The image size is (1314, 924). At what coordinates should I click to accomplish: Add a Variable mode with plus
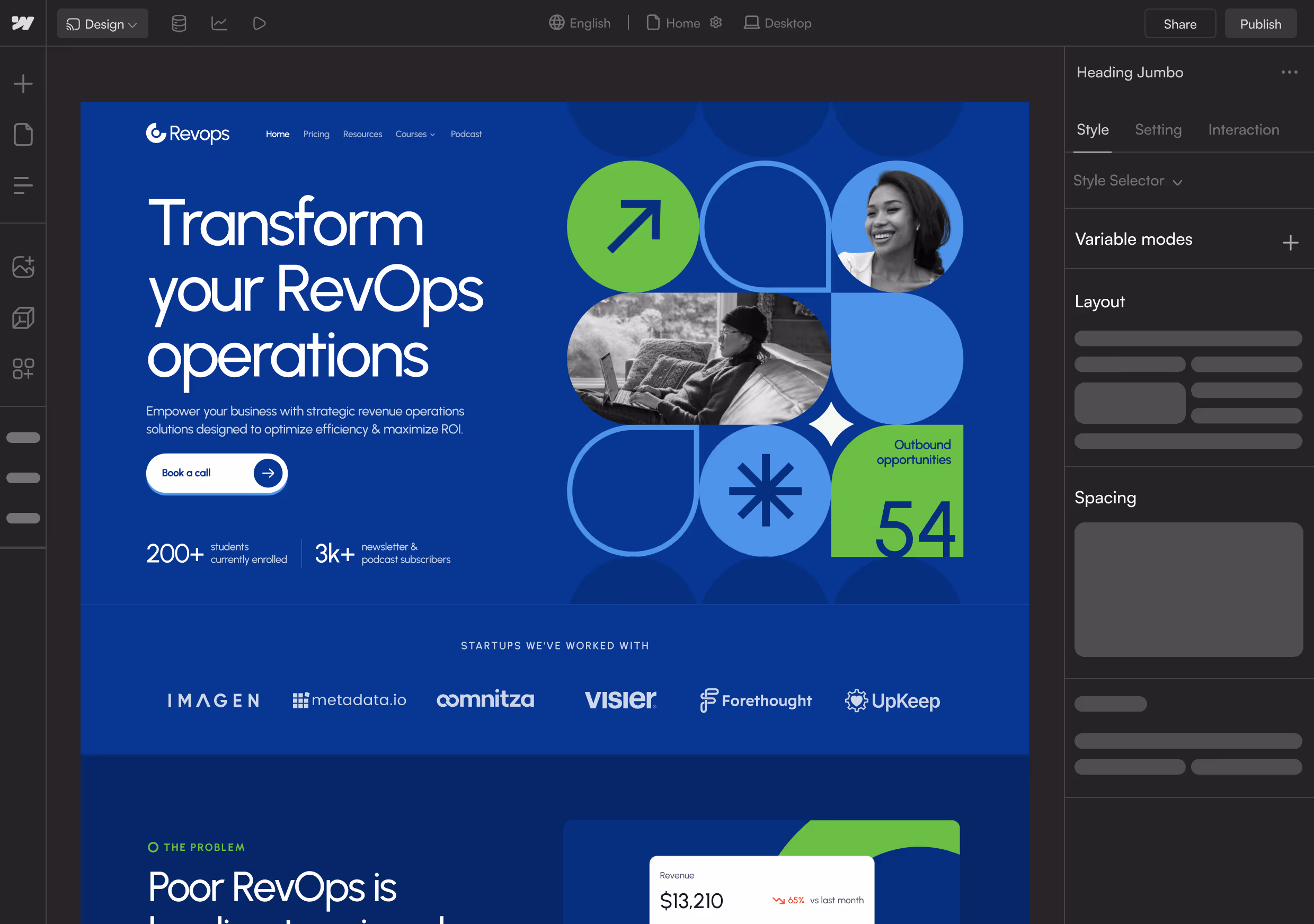click(1290, 243)
